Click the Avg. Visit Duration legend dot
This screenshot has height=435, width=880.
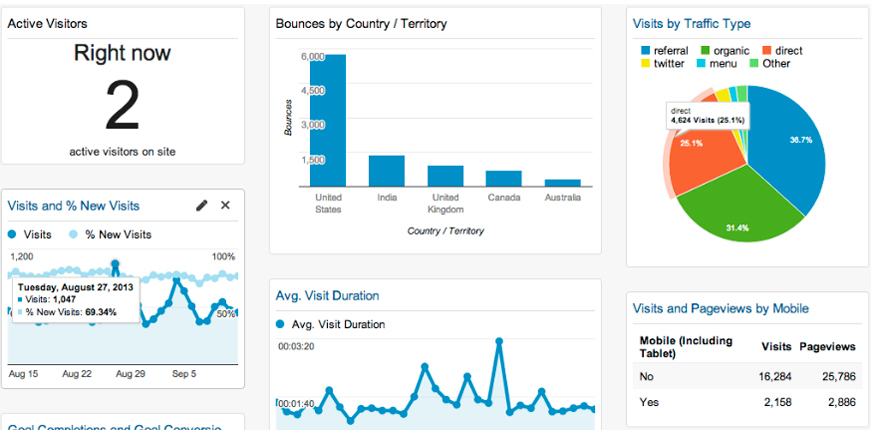(x=281, y=324)
